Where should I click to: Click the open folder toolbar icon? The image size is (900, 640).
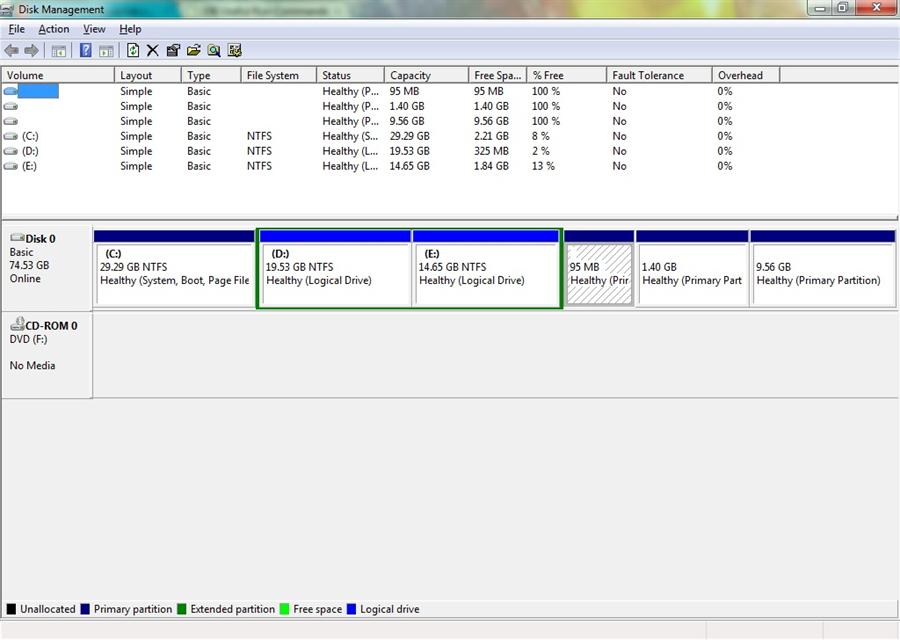tap(193, 50)
